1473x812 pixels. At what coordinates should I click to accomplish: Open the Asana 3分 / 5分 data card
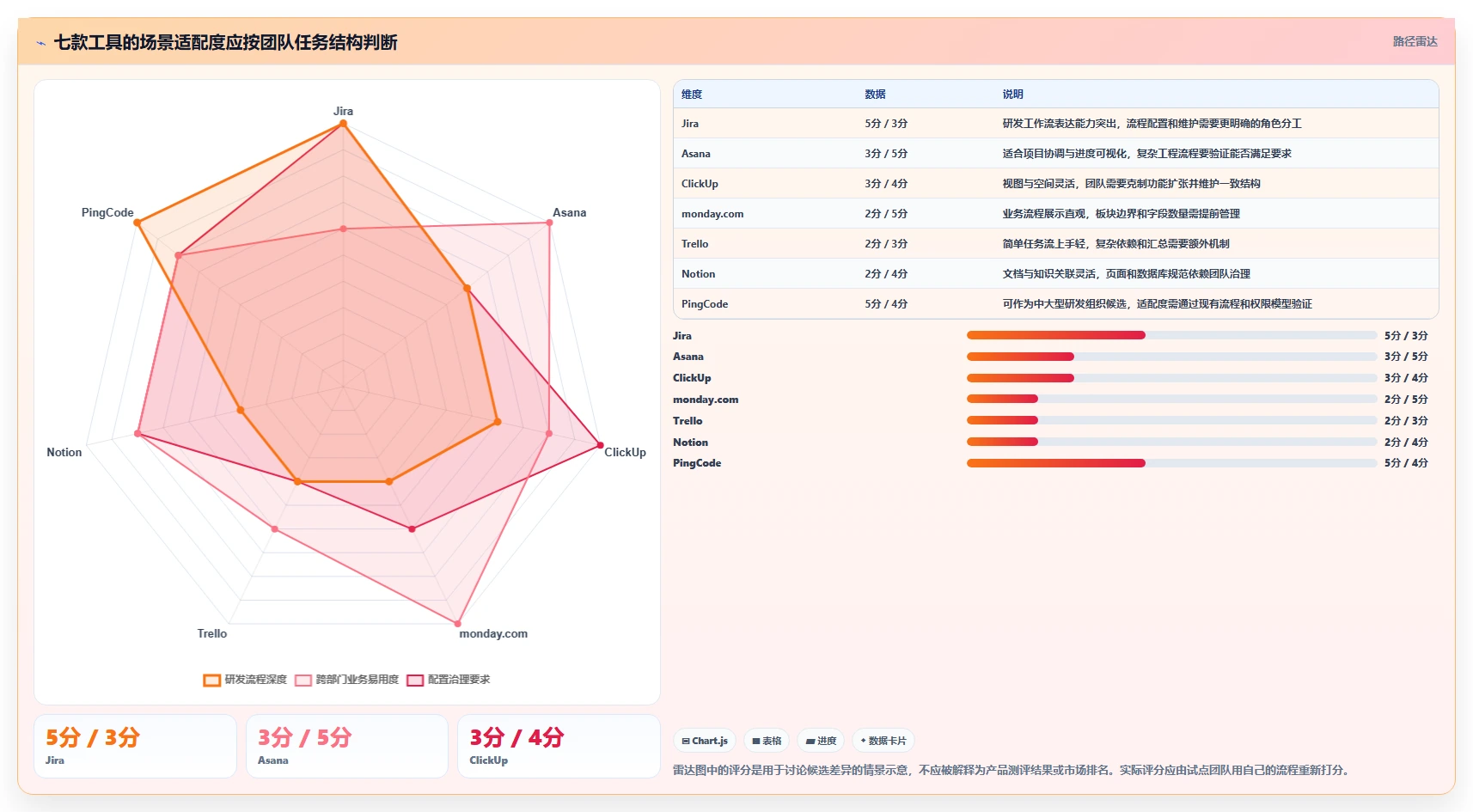coord(347,747)
